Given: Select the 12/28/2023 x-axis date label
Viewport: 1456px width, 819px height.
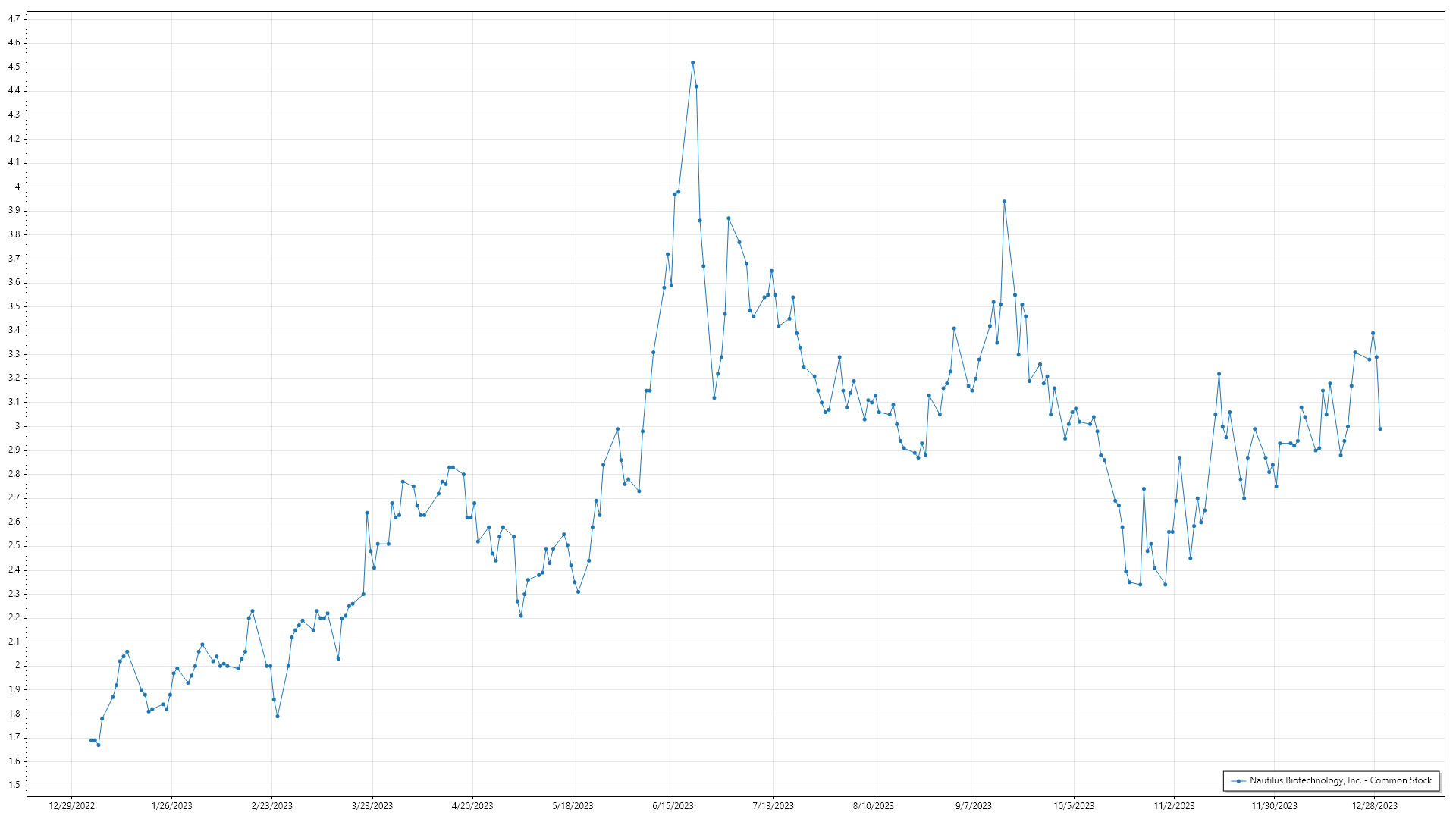Looking at the screenshot, I should pos(1374,806).
